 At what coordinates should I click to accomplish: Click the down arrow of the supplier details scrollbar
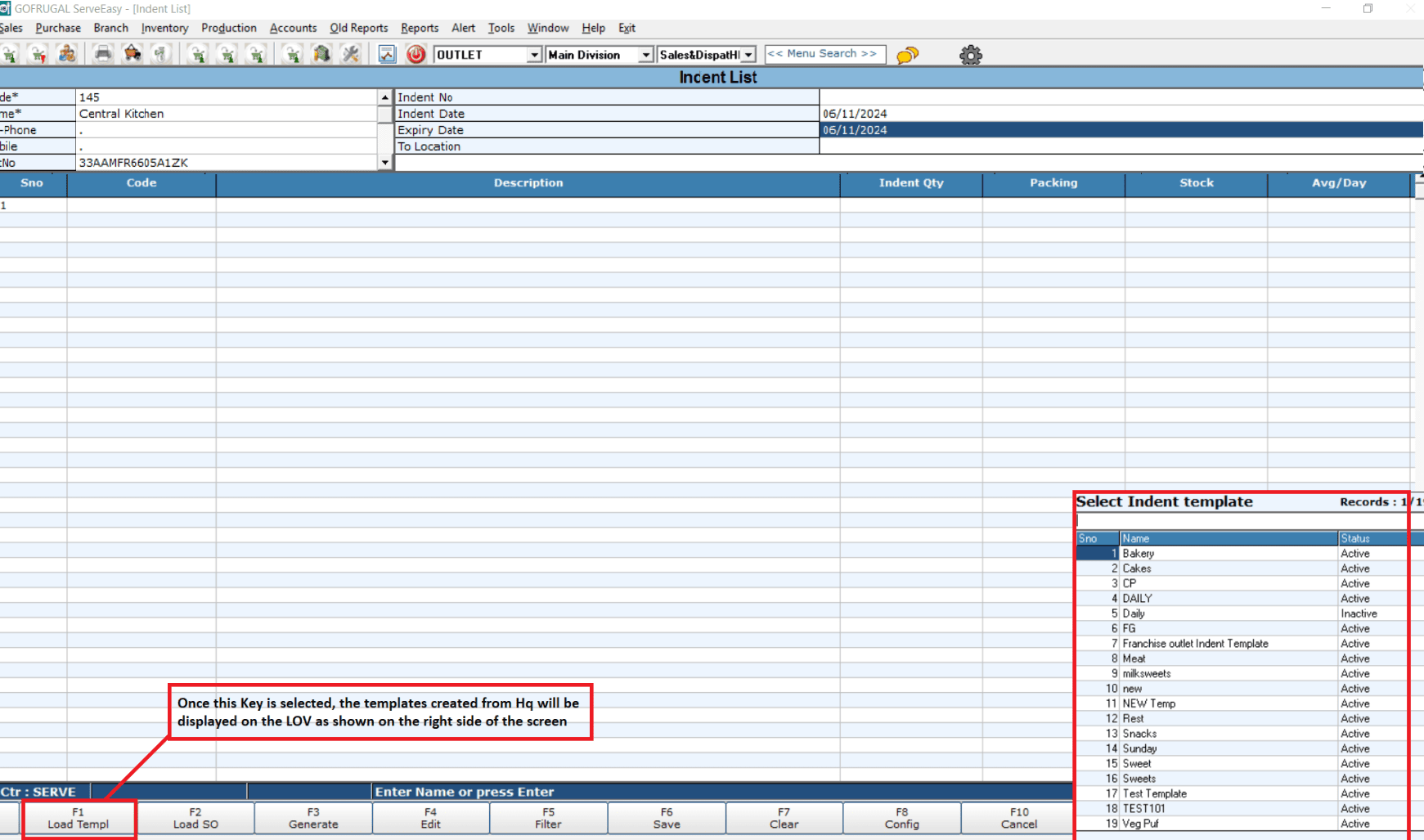[x=384, y=163]
